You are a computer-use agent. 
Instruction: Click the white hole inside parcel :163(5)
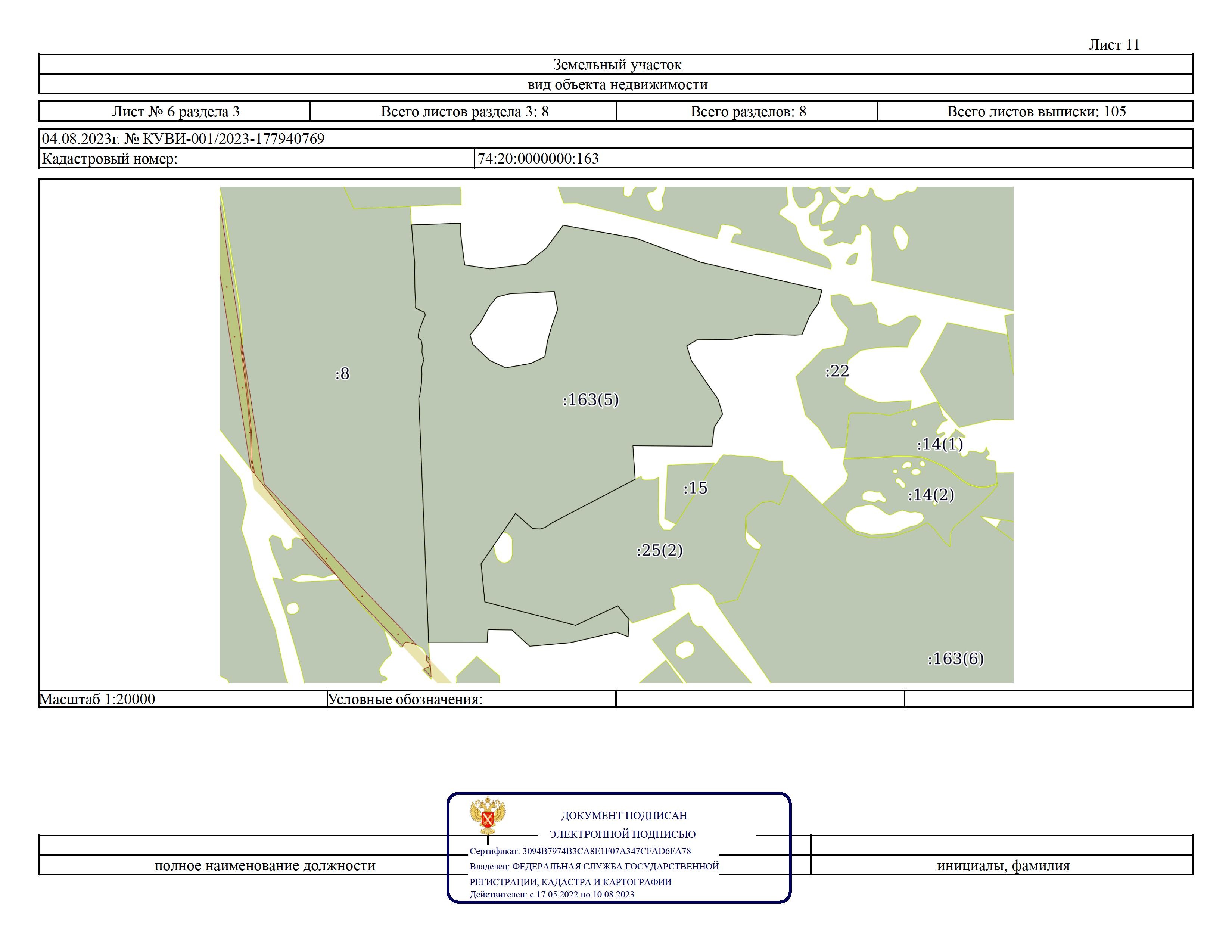coord(514,329)
